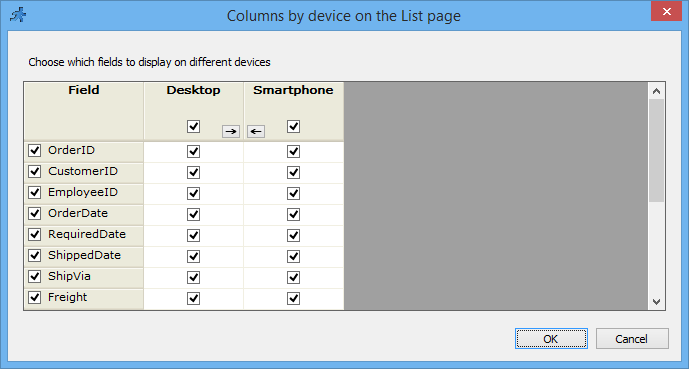Select the ShipVia field name
Screen dimensions: 689x369
pyautogui.click(x=69, y=276)
